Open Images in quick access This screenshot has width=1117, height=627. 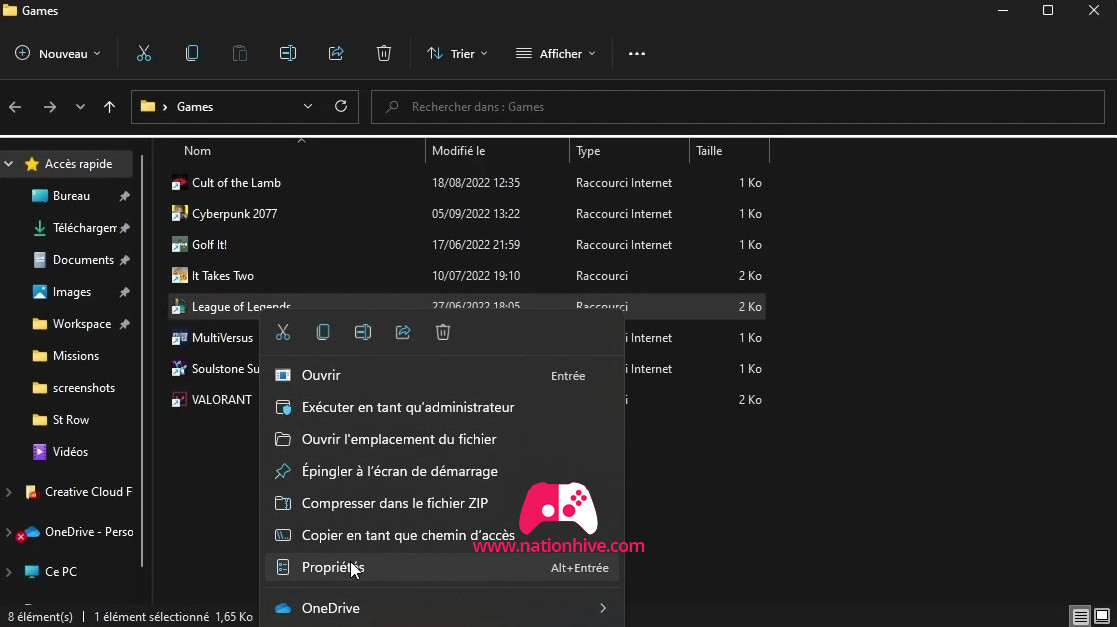point(71,292)
